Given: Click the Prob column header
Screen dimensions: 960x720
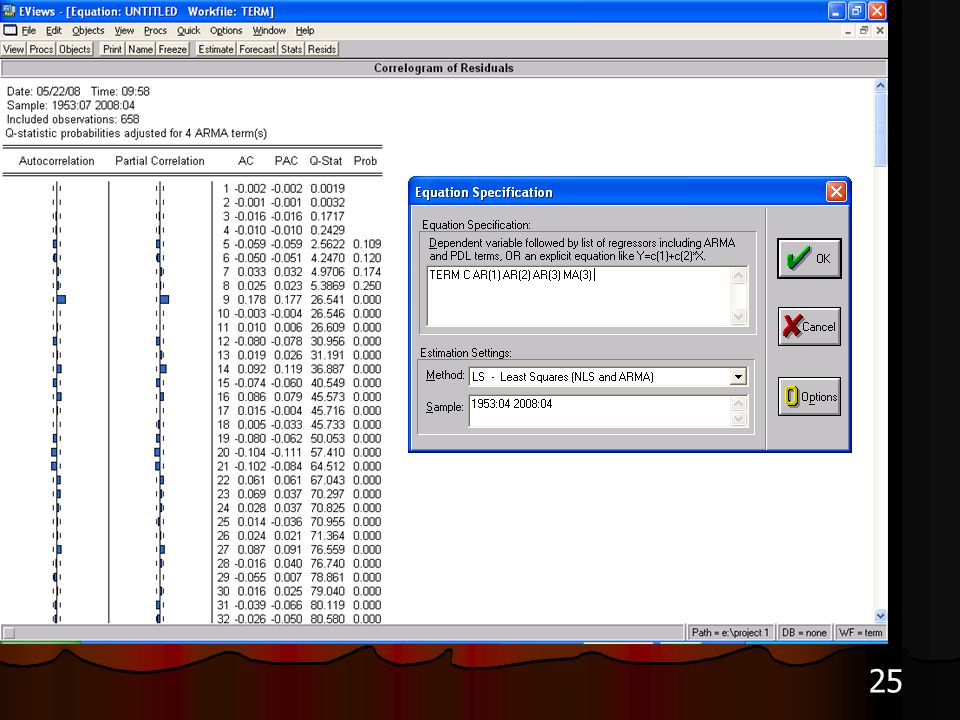Looking at the screenshot, I should (x=365, y=161).
